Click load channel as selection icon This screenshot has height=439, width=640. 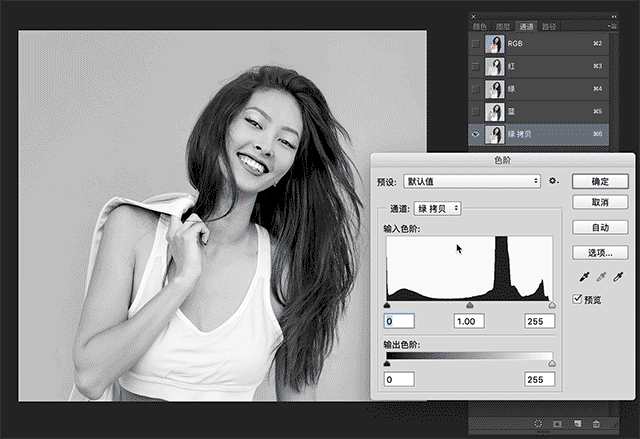[538, 425]
